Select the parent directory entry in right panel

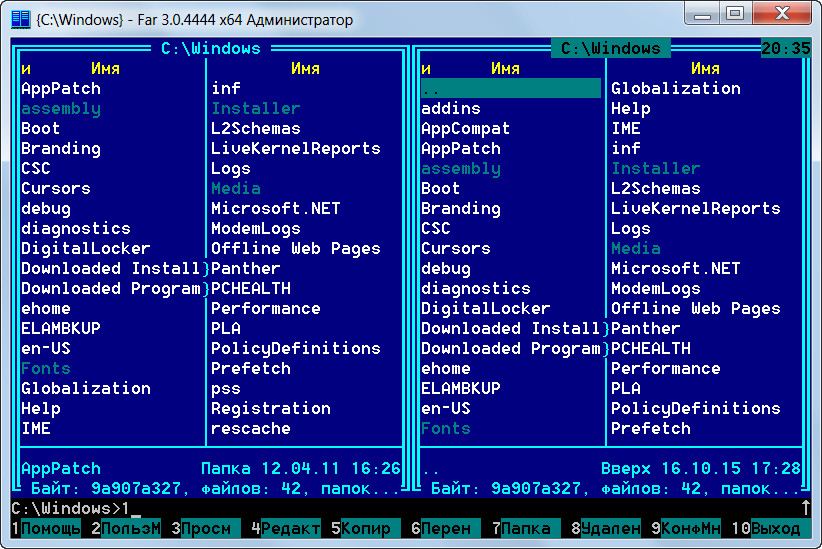point(511,89)
